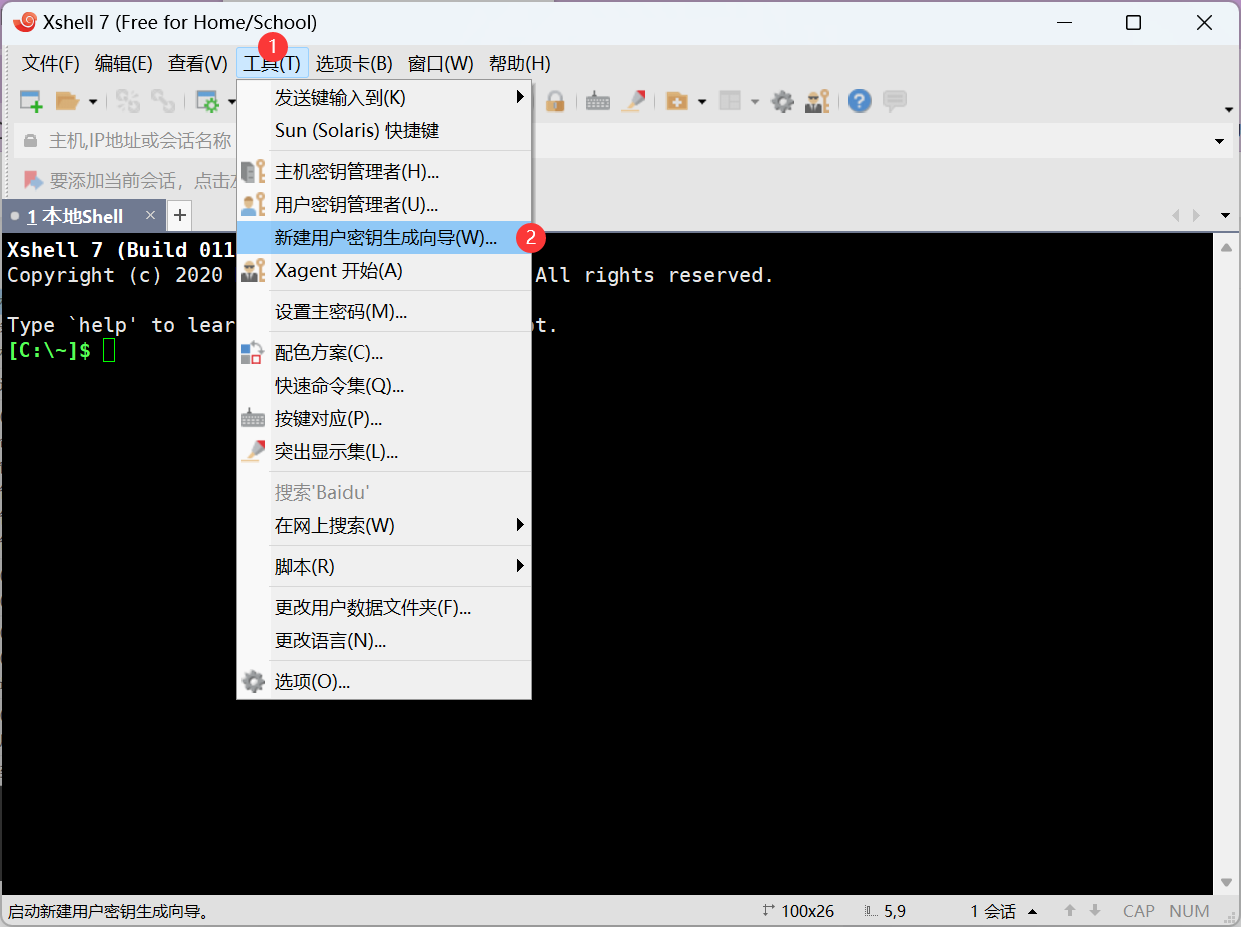Choose 更改用户数据文件夹(F) menu item

[384, 607]
